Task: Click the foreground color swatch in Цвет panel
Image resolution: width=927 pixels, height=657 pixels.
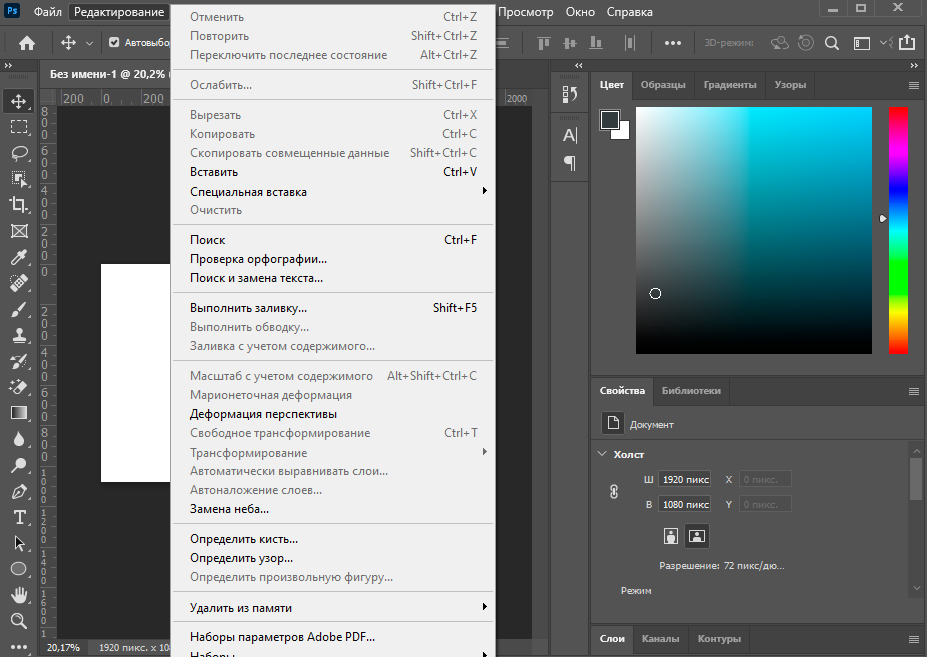Action: [x=609, y=120]
